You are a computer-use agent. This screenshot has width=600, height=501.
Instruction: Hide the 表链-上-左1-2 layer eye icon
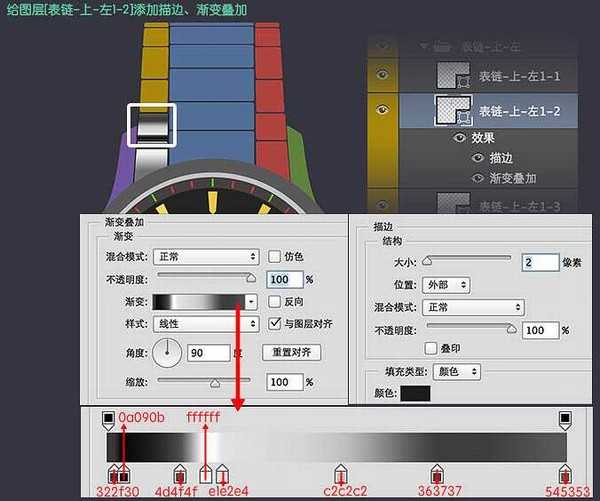(x=382, y=108)
